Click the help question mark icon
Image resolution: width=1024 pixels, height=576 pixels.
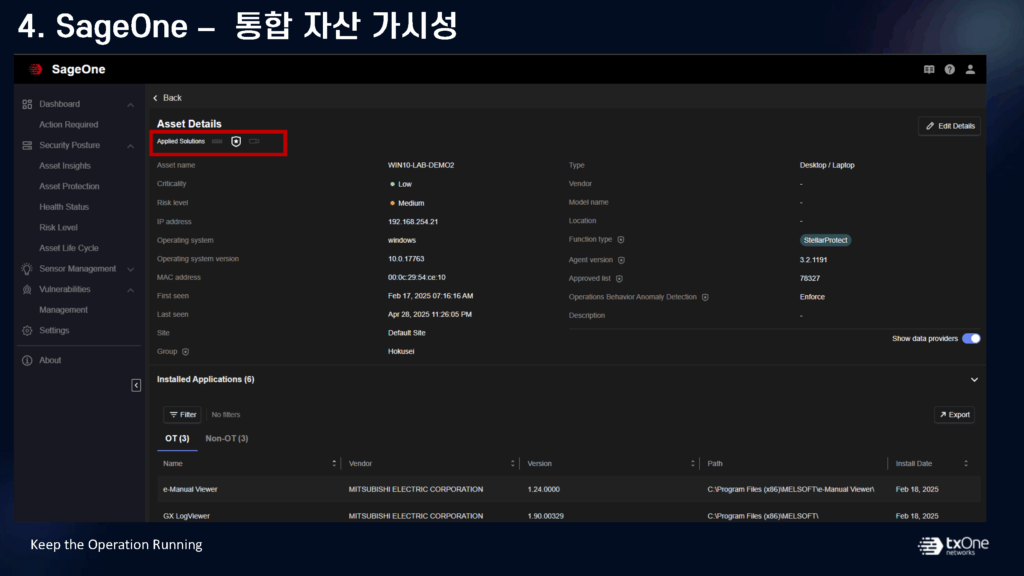click(x=949, y=70)
